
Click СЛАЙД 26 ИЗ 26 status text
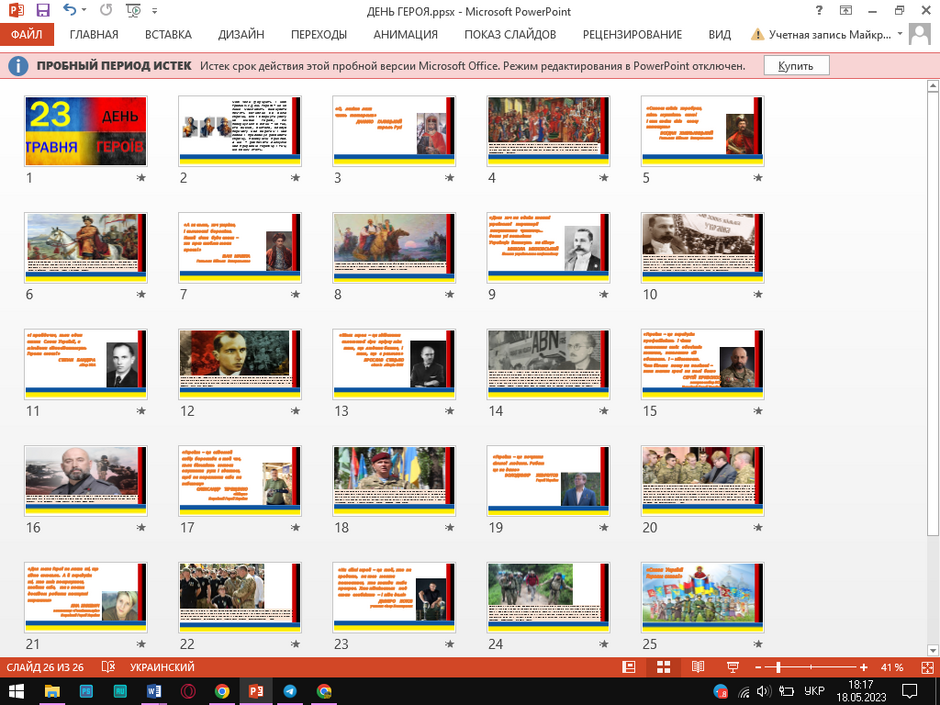pos(45,667)
